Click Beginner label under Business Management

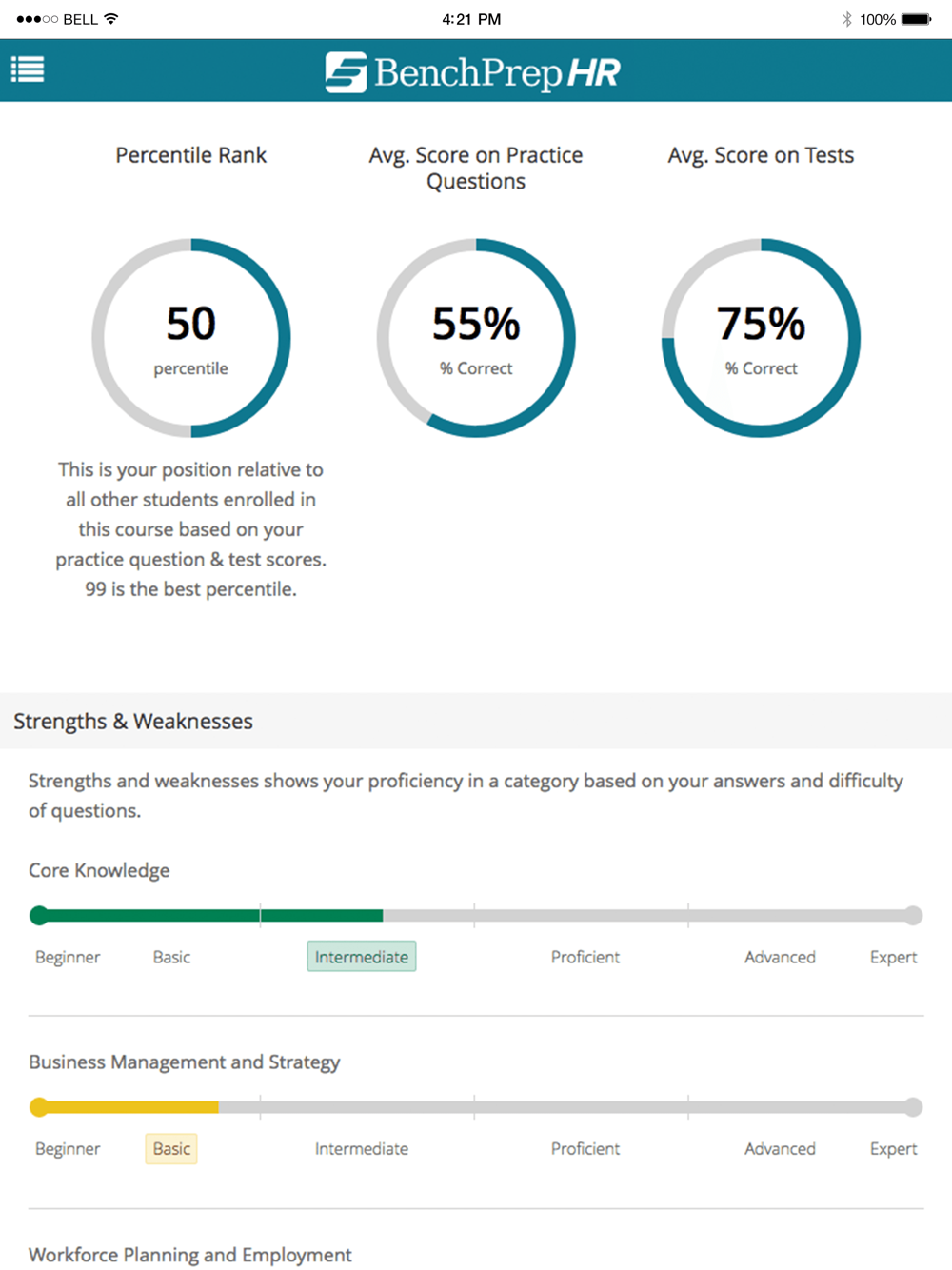tap(68, 1149)
